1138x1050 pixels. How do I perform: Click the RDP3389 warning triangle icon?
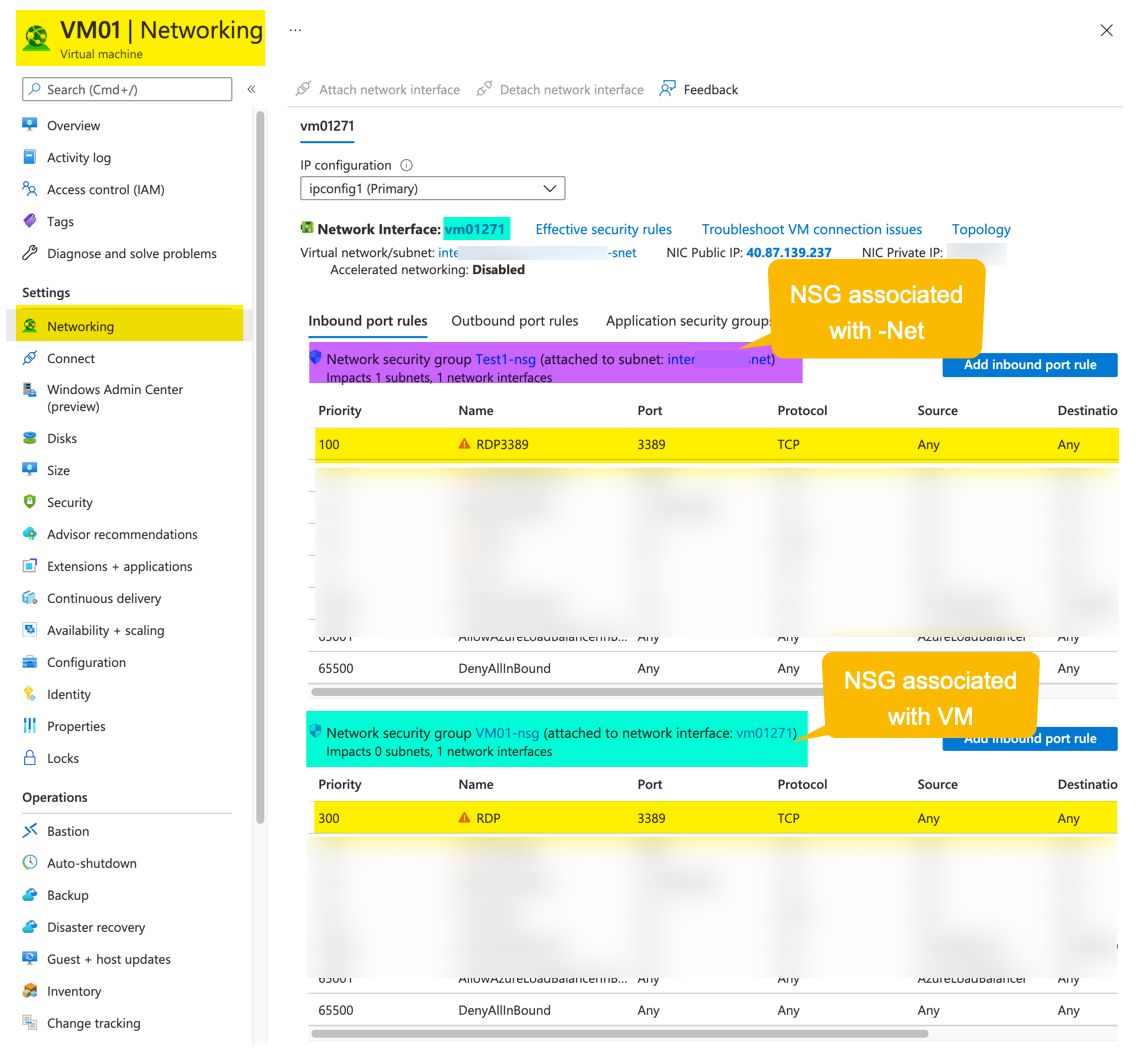(464, 443)
